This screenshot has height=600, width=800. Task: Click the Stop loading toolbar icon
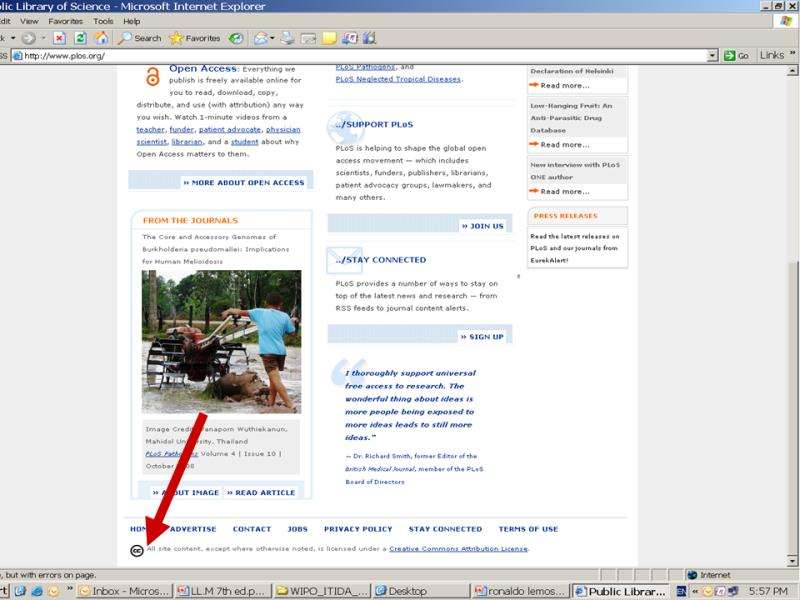pyautogui.click(x=59, y=38)
